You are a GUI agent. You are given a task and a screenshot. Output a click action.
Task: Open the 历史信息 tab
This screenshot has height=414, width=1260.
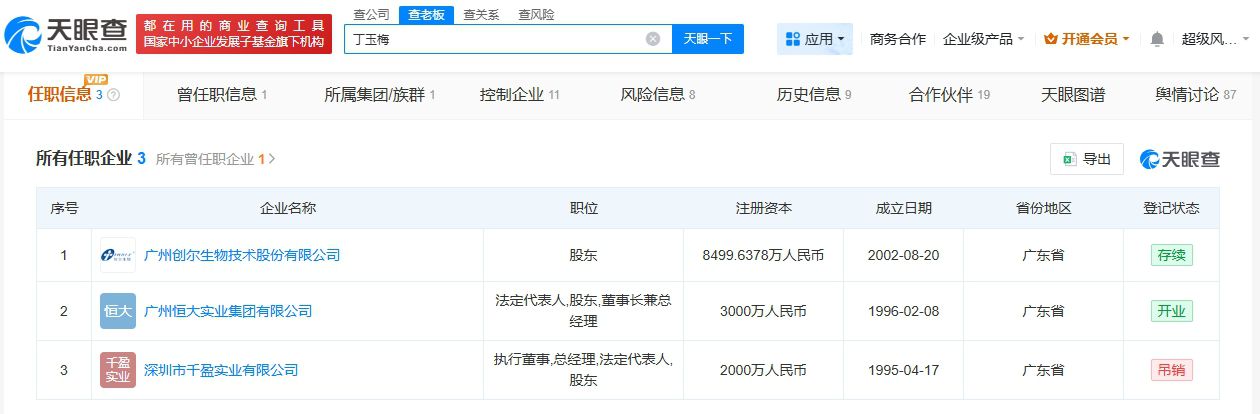tap(814, 95)
